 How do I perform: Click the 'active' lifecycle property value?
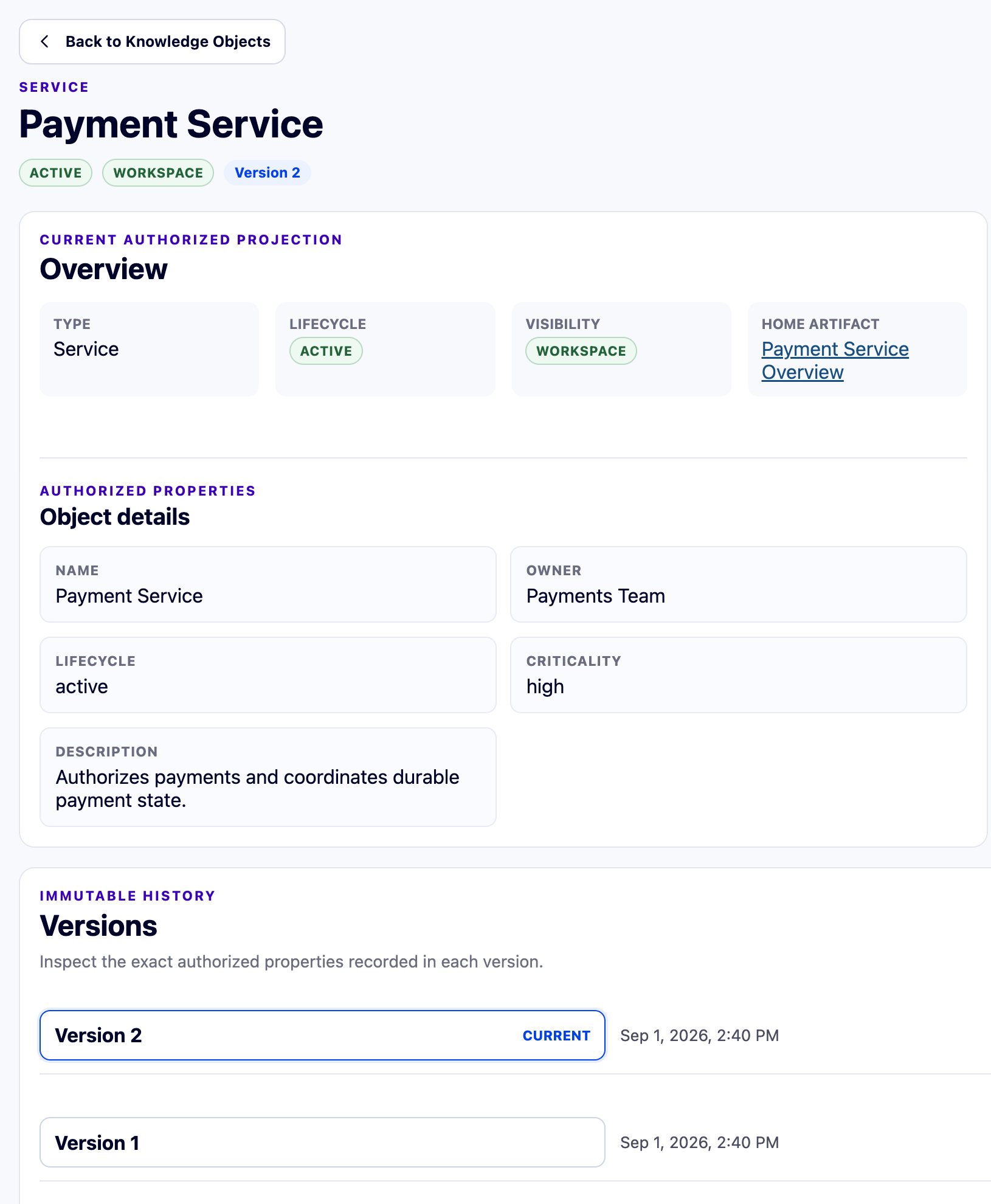coord(81,687)
